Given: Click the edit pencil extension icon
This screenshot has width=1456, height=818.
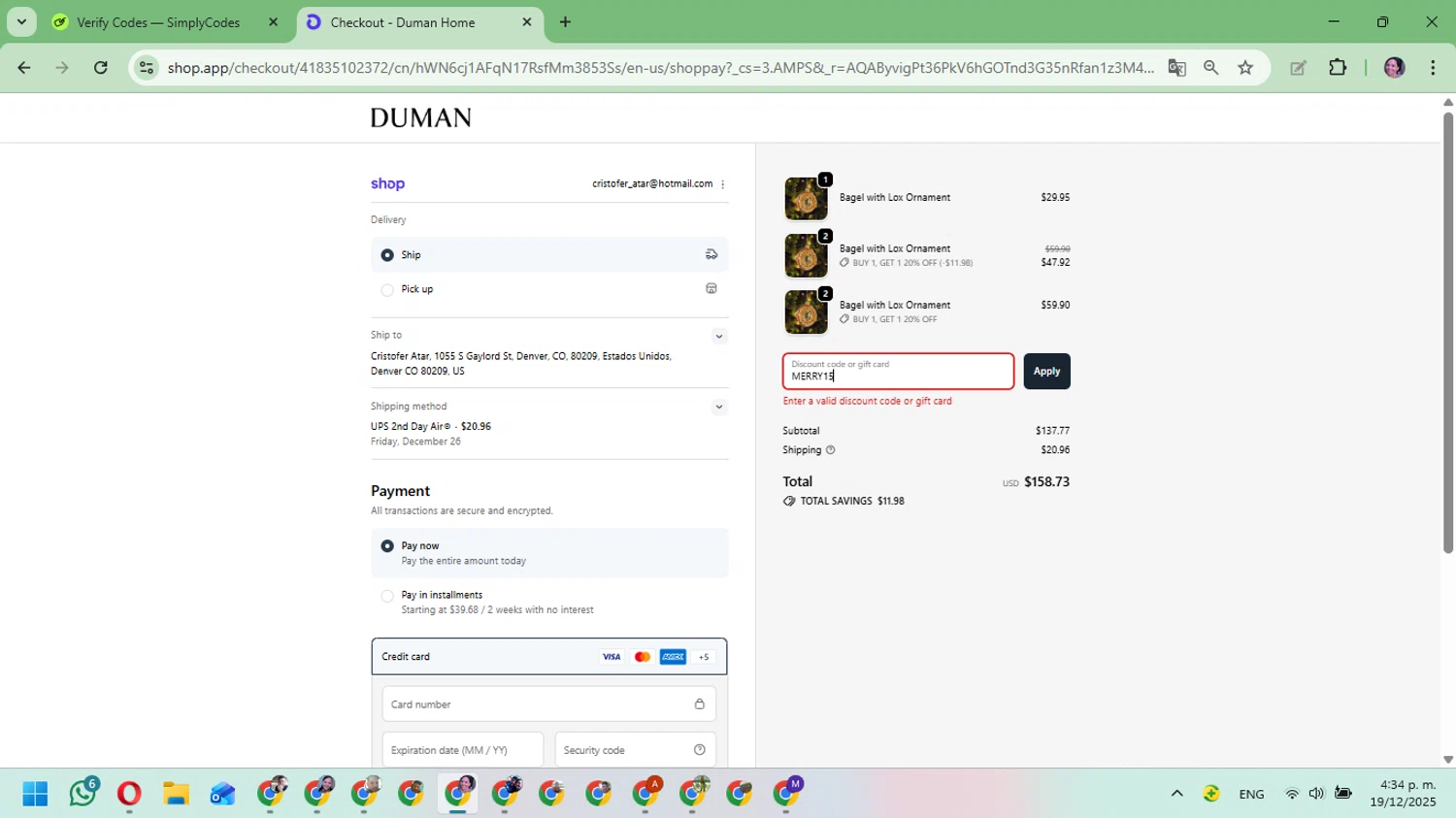Looking at the screenshot, I should [1298, 68].
